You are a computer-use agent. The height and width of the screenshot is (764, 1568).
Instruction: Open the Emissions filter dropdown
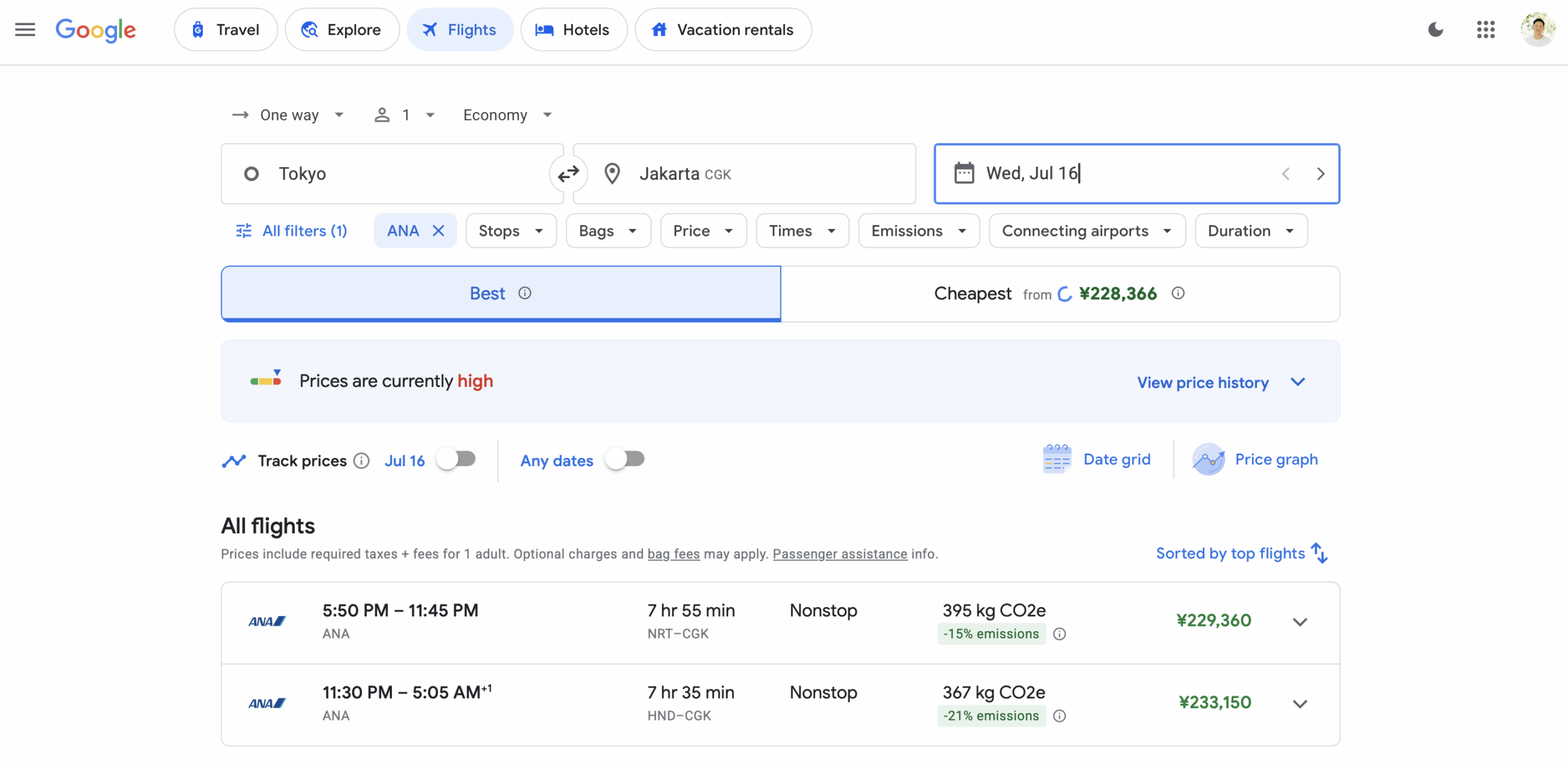click(x=919, y=231)
